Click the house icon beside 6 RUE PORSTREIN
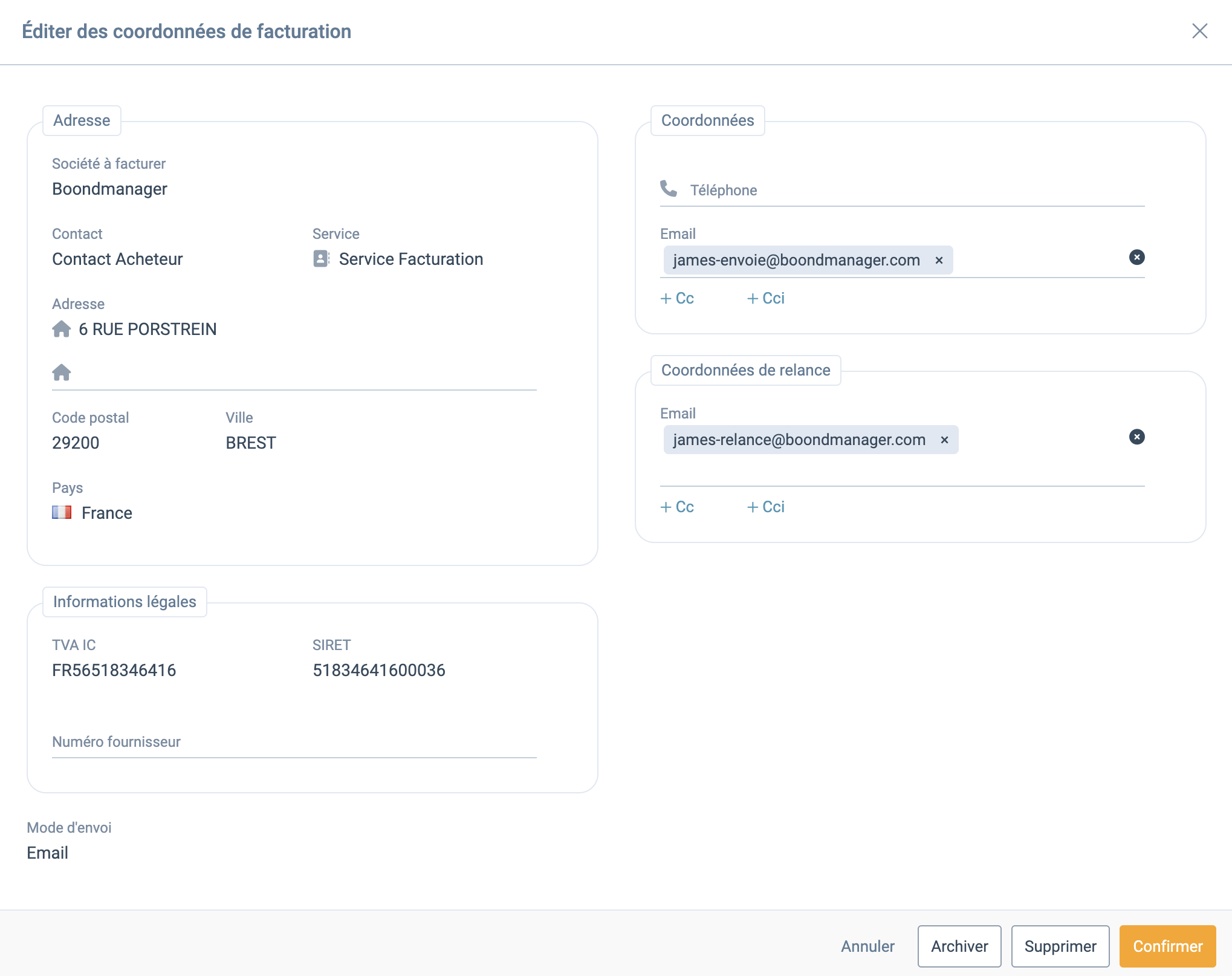Image resolution: width=1232 pixels, height=976 pixels. (62, 329)
